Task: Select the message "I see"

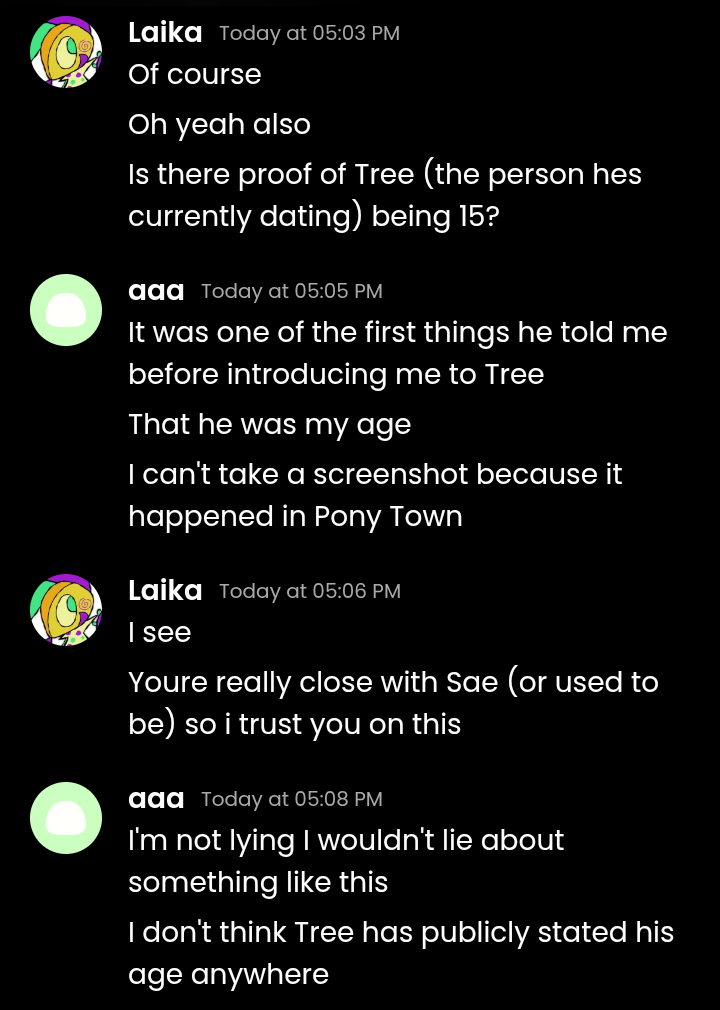Action: pos(159,632)
